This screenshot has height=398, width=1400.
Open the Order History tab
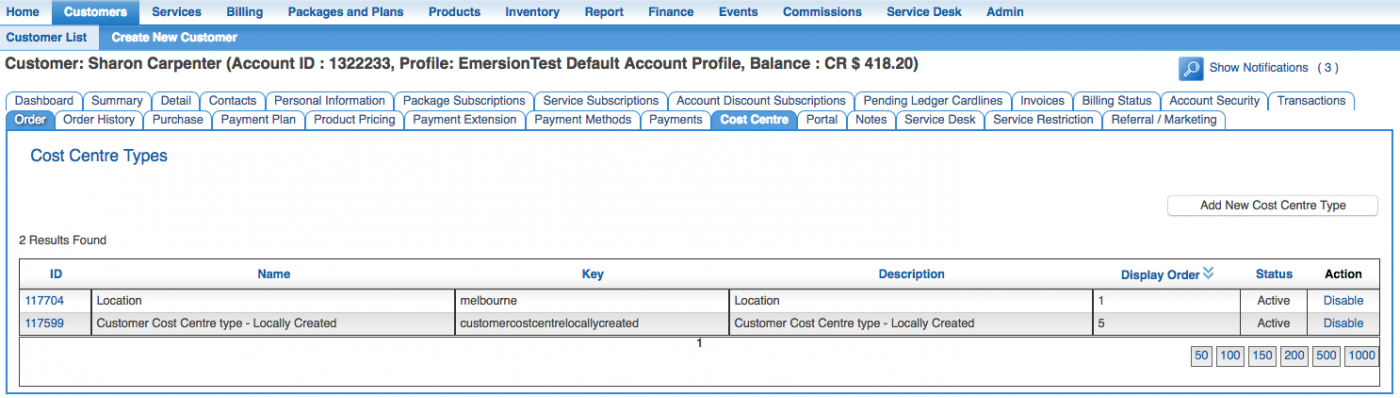99,120
